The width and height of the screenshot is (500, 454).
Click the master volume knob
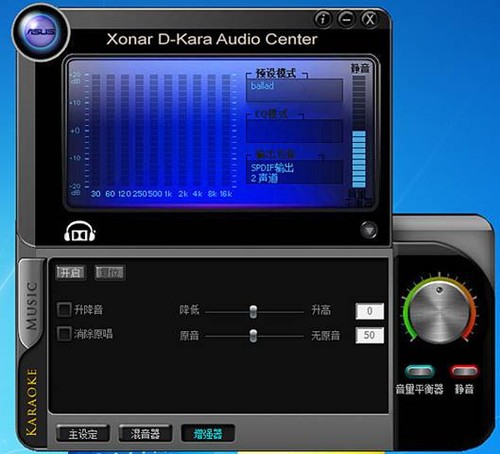pos(439,313)
